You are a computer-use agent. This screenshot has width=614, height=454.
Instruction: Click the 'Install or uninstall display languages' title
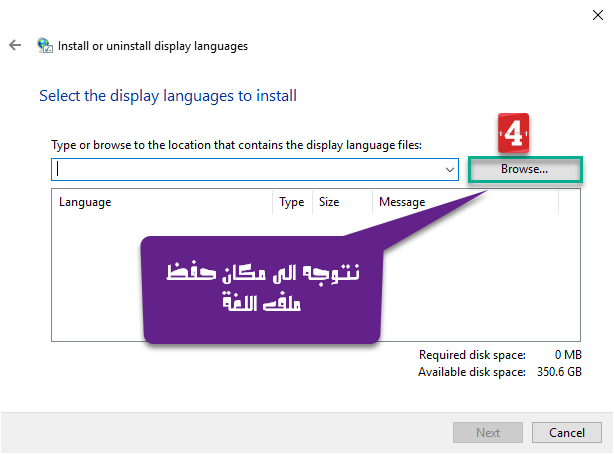pyautogui.click(x=153, y=46)
